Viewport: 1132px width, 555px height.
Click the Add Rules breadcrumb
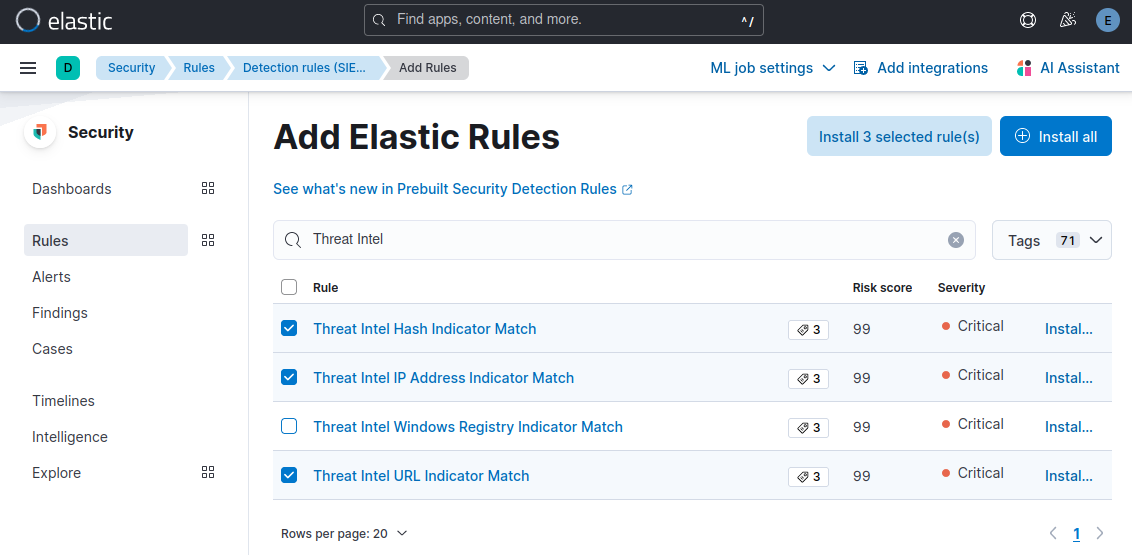(427, 68)
